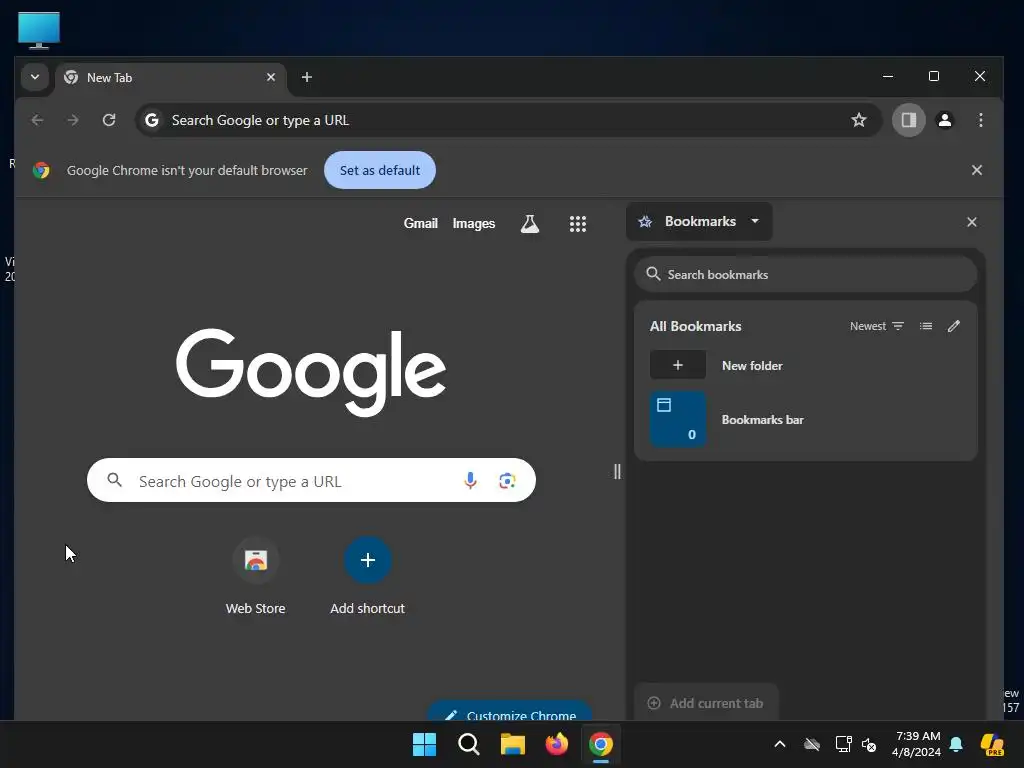The height and width of the screenshot is (768, 1024).
Task: Click OneDrive cloud tray icon
Action: (812, 744)
